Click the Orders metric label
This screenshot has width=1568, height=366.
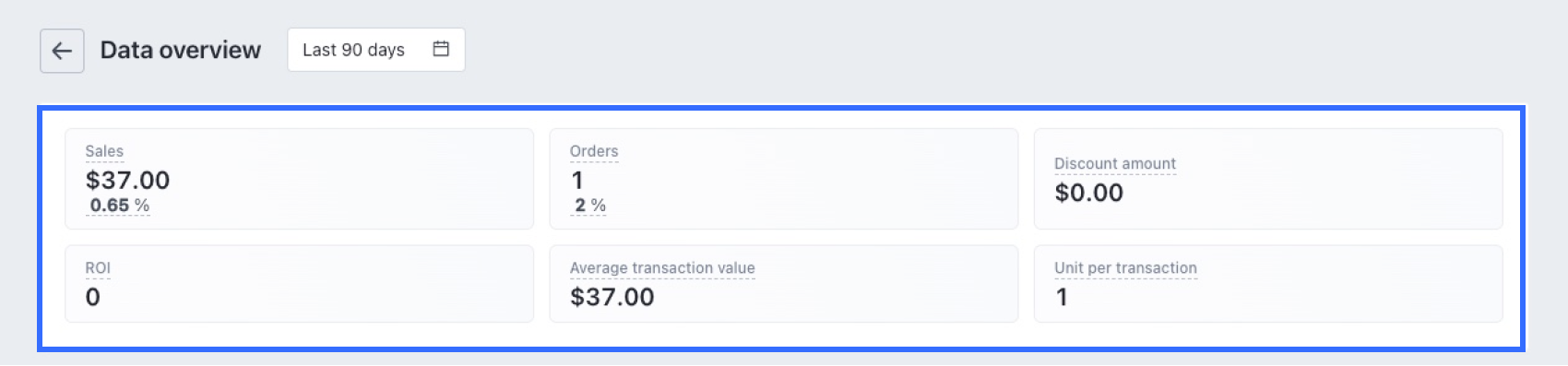pyautogui.click(x=594, y=151)
